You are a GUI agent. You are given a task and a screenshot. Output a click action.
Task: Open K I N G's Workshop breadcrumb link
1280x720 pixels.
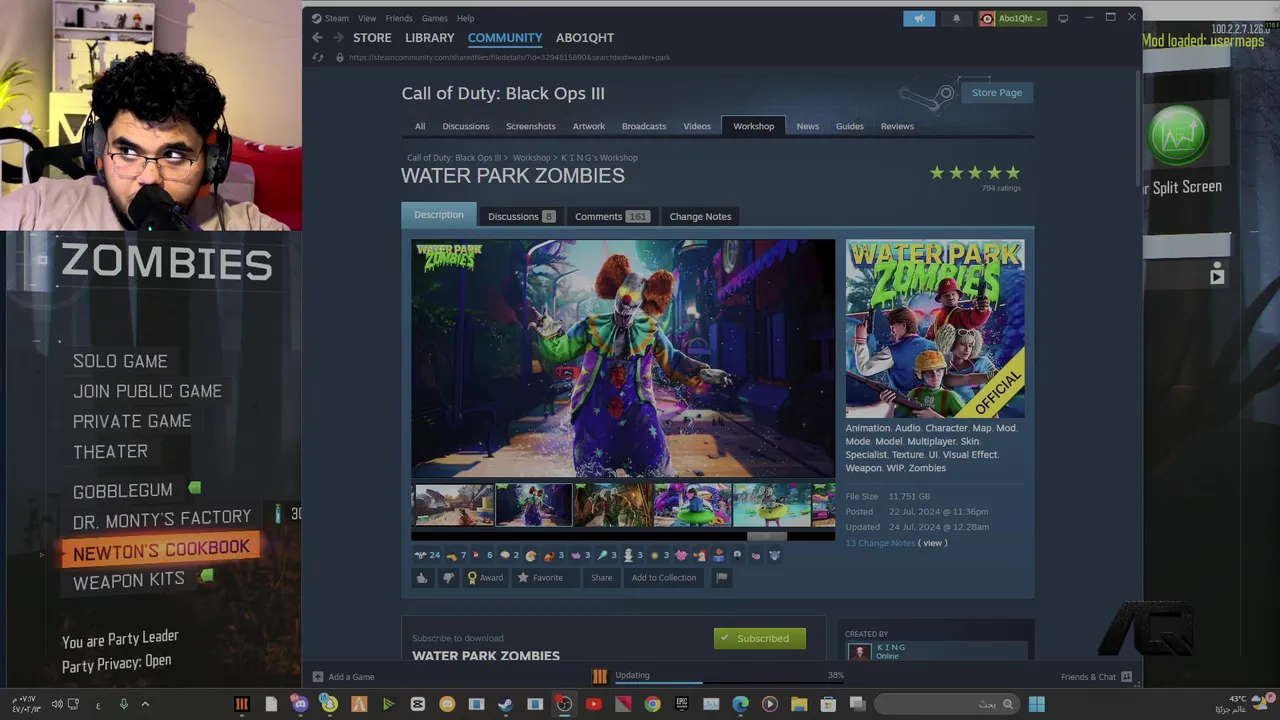599,158
